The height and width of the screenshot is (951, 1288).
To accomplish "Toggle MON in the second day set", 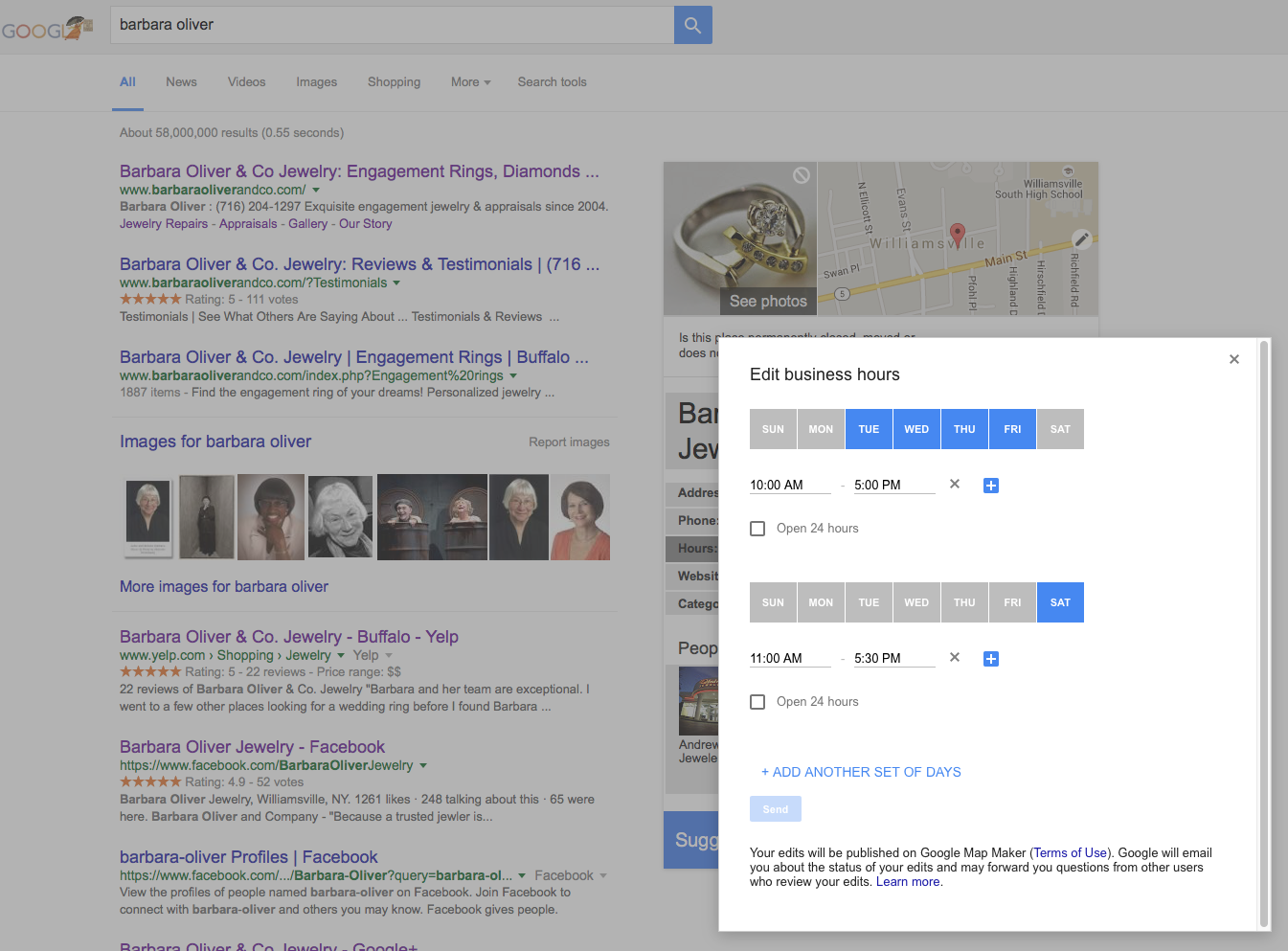I will 821,602.
